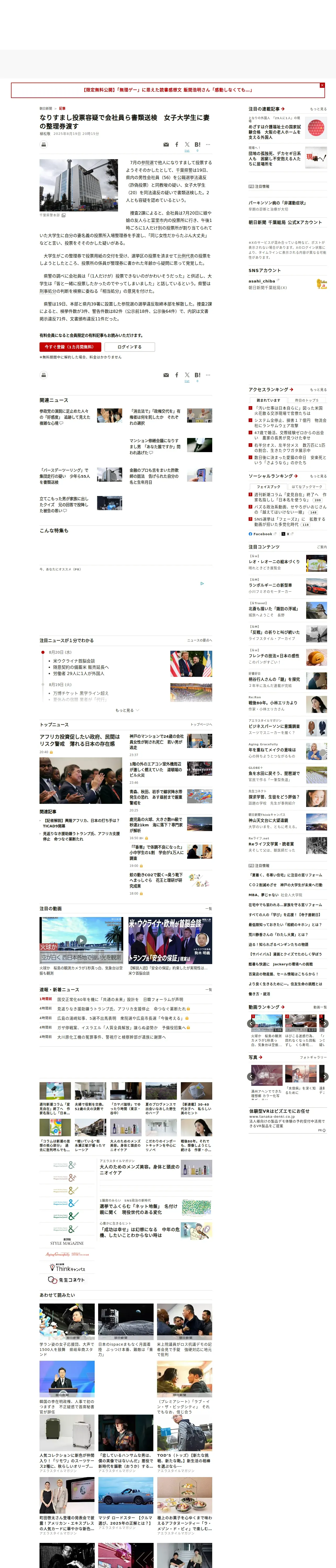Select the フェイスブック social ranking tab
This screenshot has width=336, height=1568.
[x=268, y=487]
